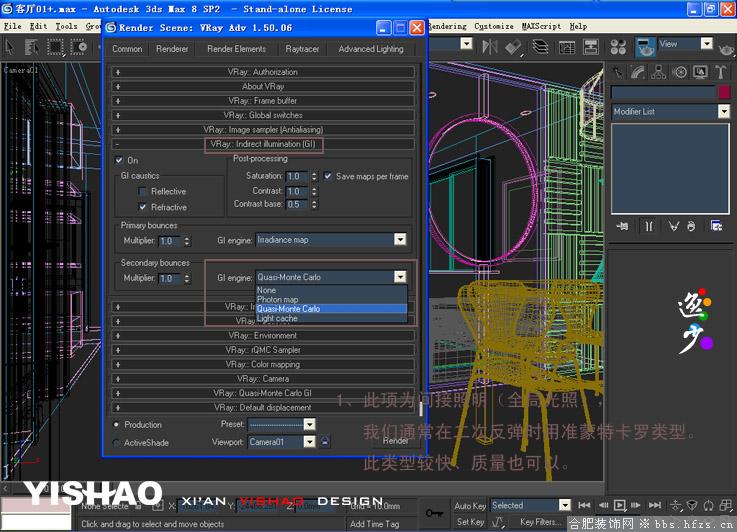
Task: Click the Mirror tool icon
Action: [490, 47]
